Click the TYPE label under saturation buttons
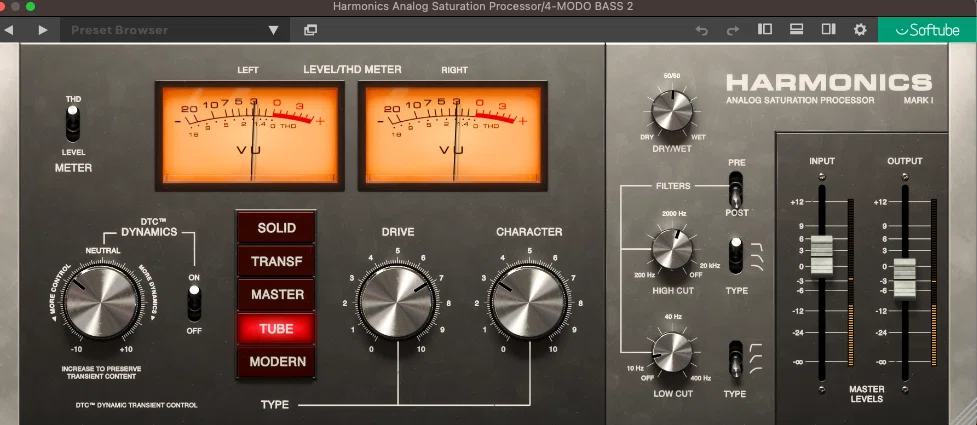This screenshot has width=977, height=425. 275,405
